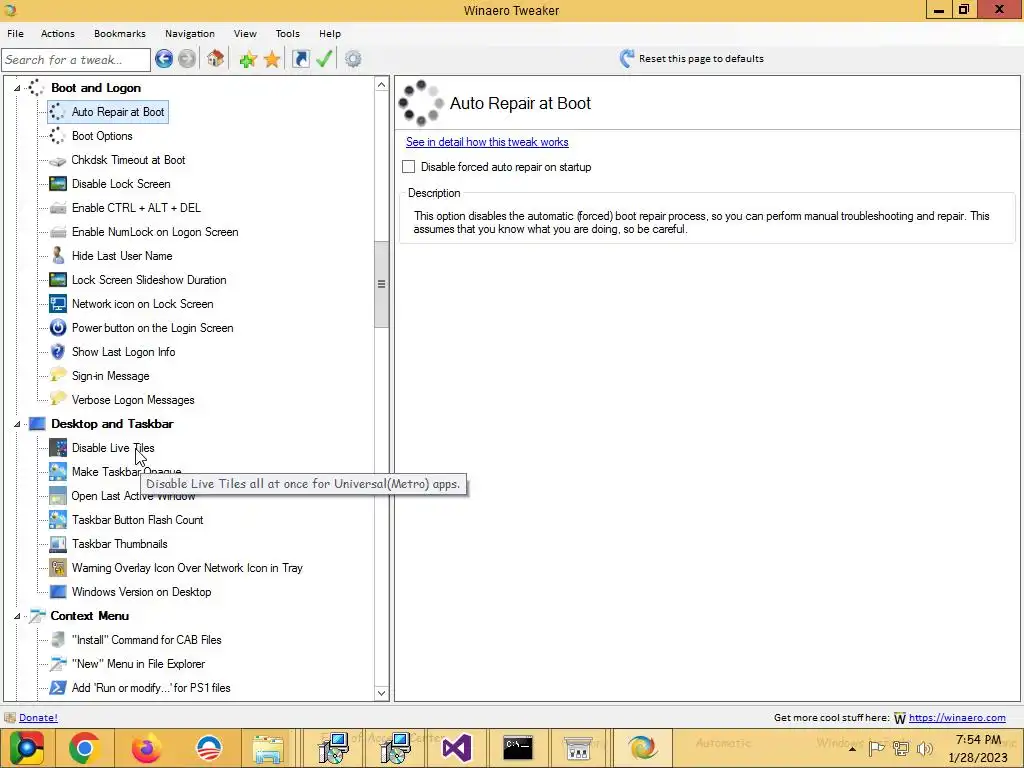Viewport: 1024px width, 768px height.
Task: Collapse the Desktop and Taskbar category
Action: (17, 424)
